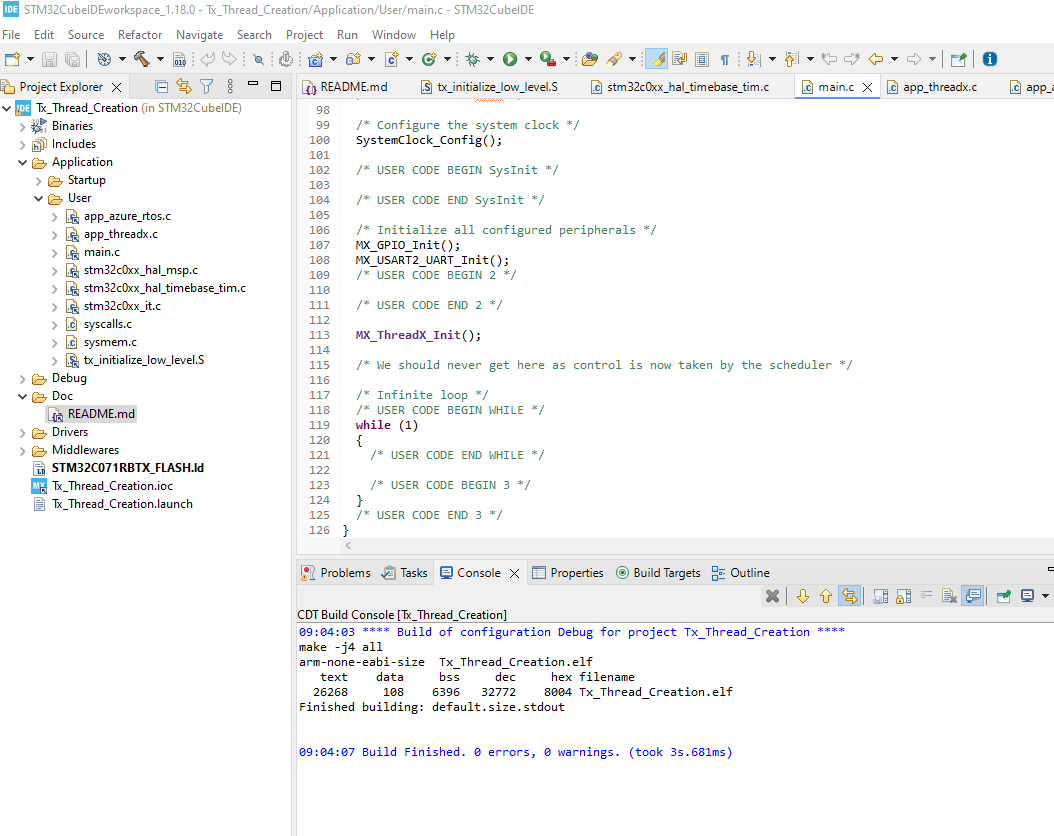Click the New file wizard icon
Screen dimensions: 1054x836
click(12, 59)
